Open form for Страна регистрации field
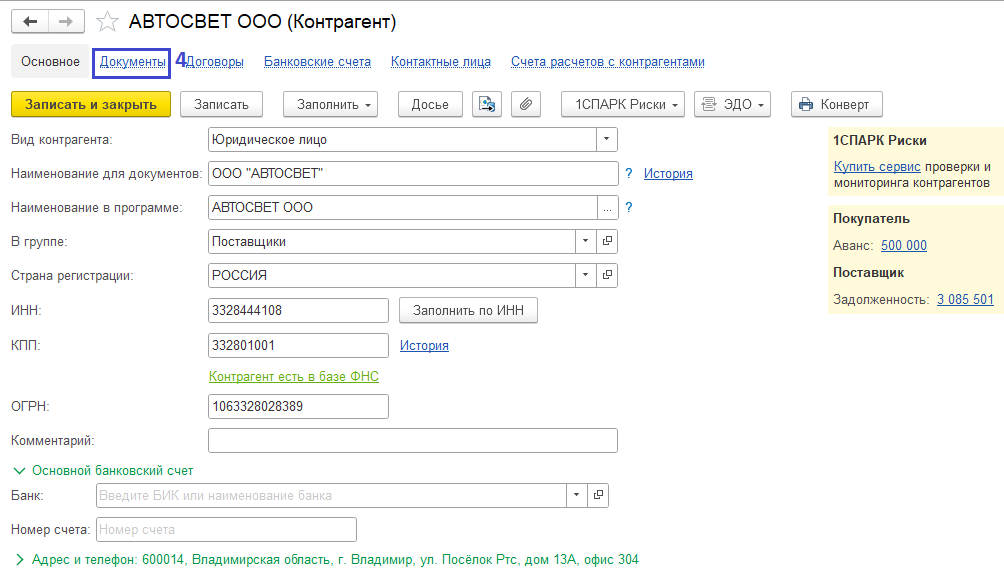Viewport: 1004px width, 576px height. click(x=607, y=275)
